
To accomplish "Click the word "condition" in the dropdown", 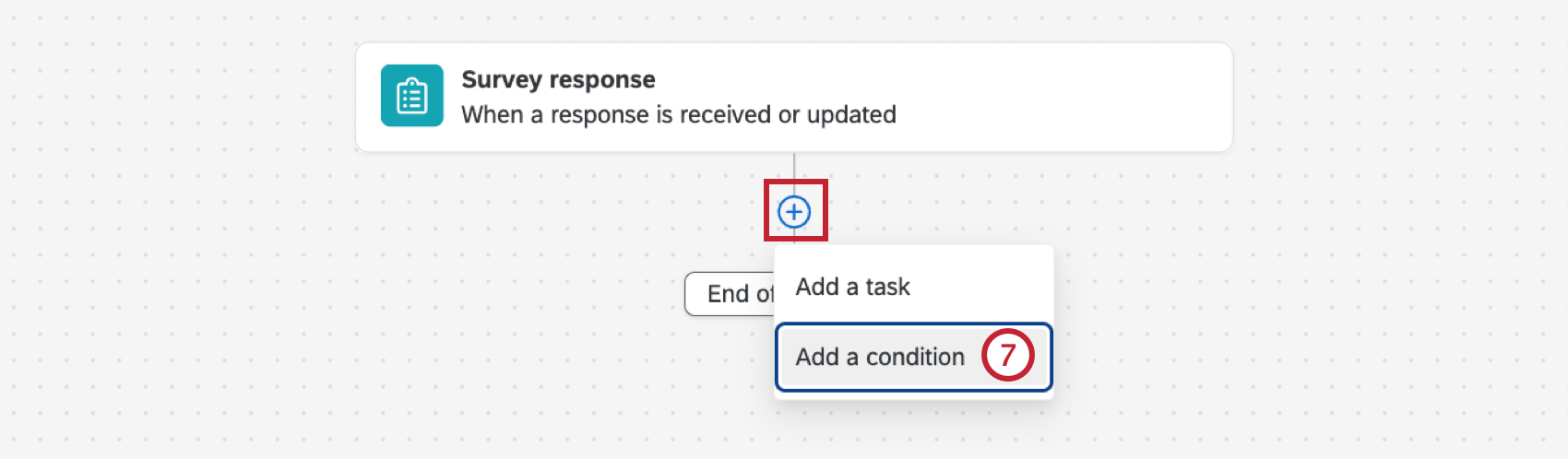I will tap(915, 357).
